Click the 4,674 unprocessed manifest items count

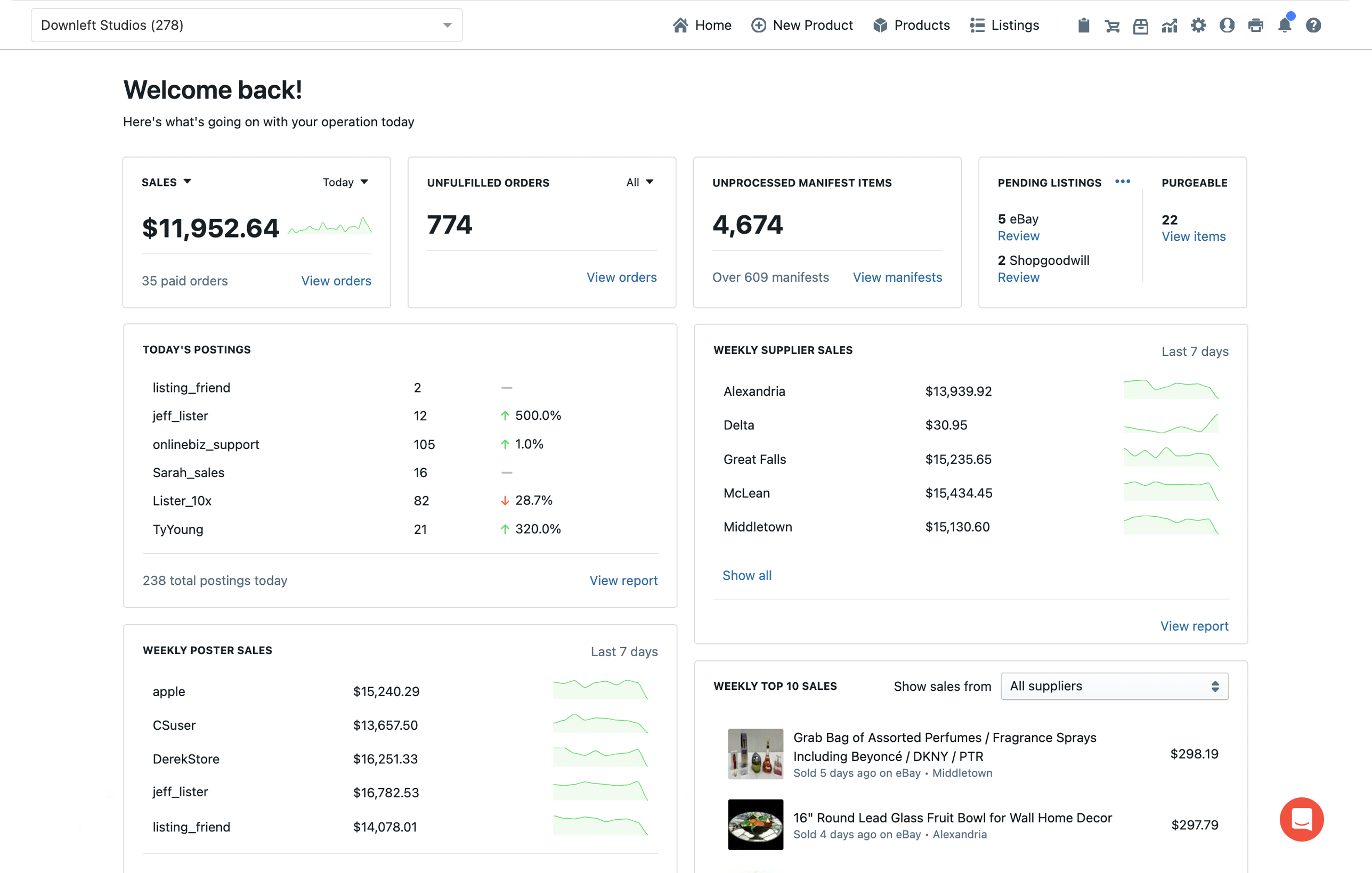pos(748,225)
